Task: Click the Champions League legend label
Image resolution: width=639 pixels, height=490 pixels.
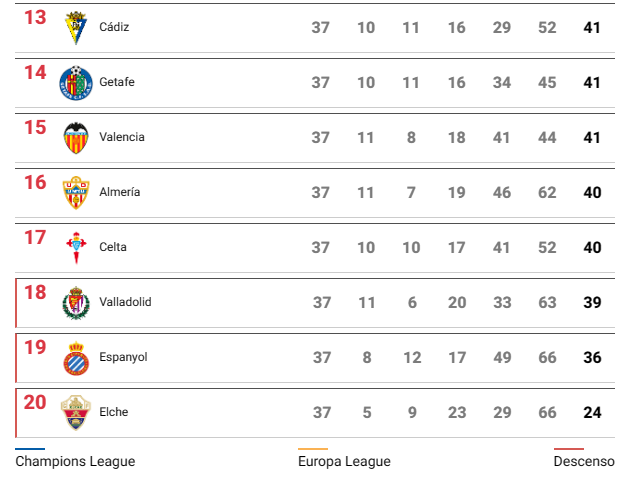Action: [x=75, y=462]
